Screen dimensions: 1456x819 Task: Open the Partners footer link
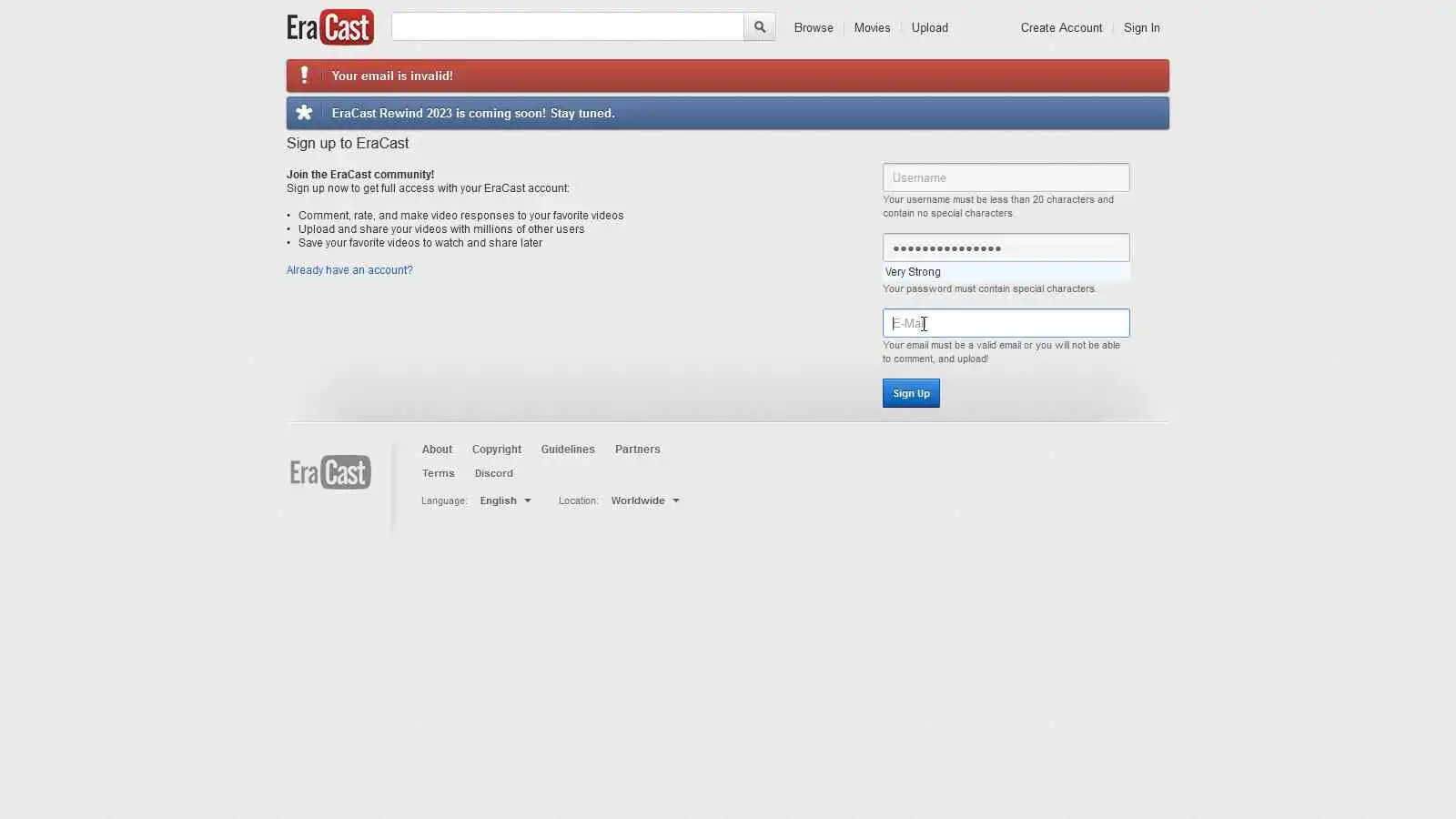(638, 450)
